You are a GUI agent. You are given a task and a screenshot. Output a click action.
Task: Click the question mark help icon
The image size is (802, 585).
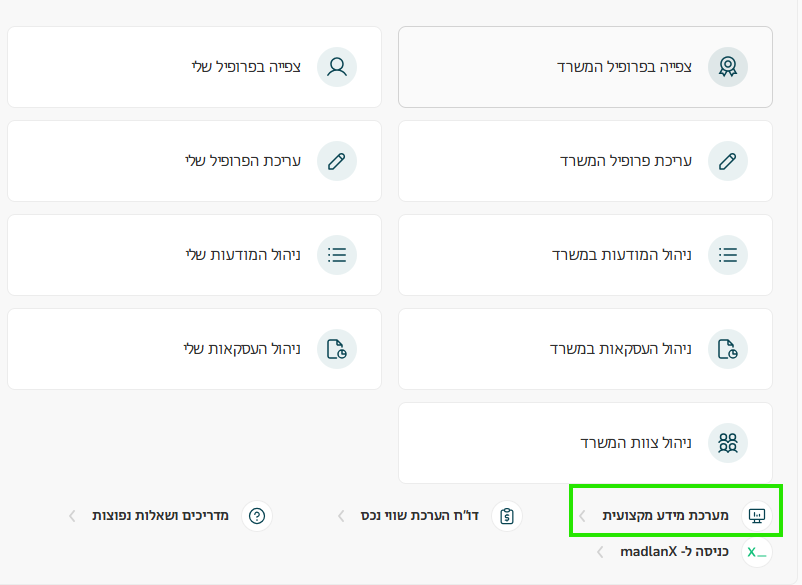257,516
